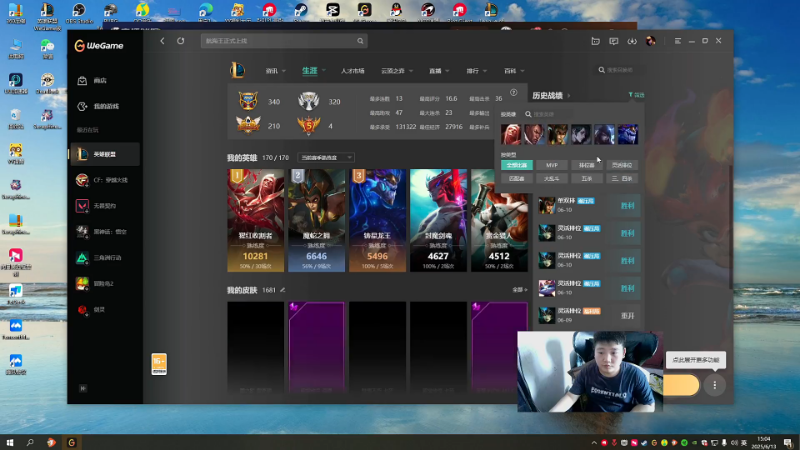Toggle the MVP match filter
800x450 pixels.
pyautogui.click(x=552, y=165)
